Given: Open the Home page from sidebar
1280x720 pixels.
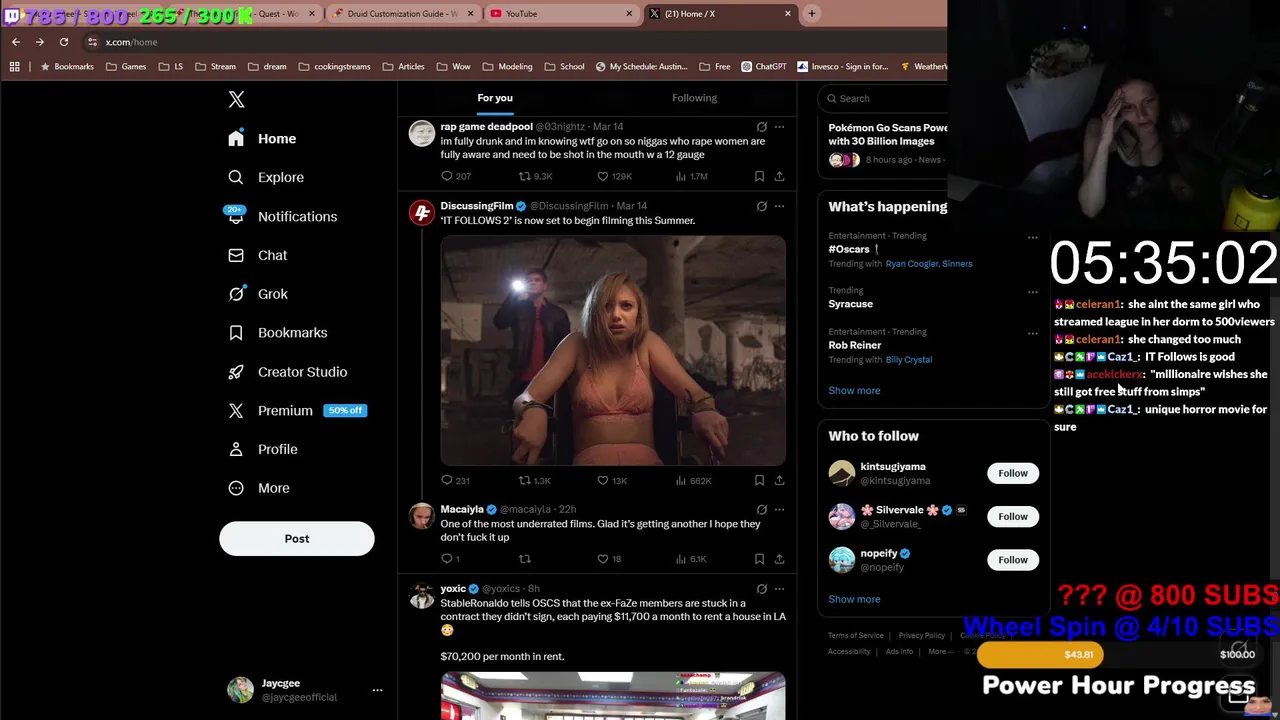Looking at the screenshot, I should 262,139.
